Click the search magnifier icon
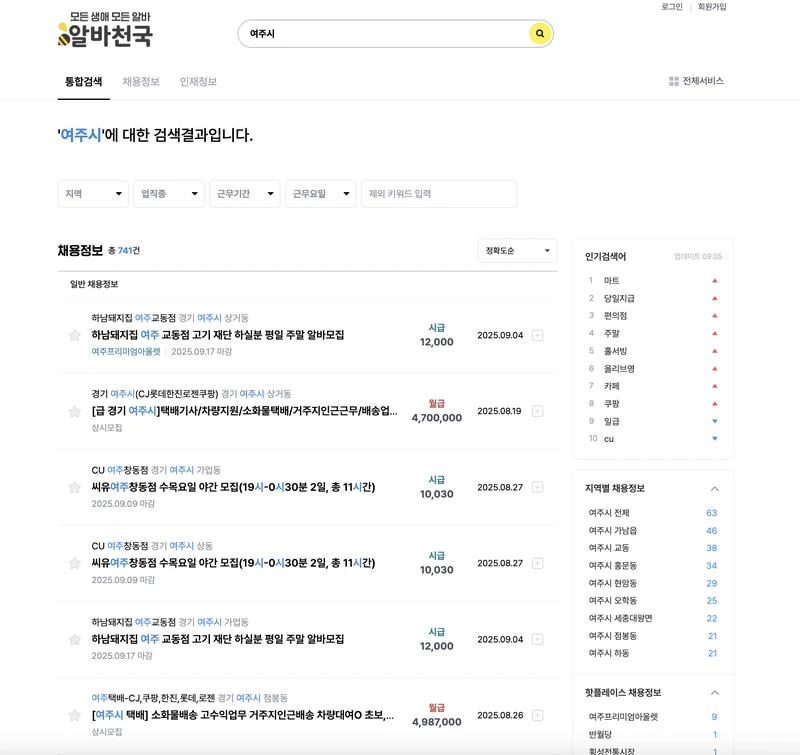The width and height of the screenshot is (800, 755). (539, 33)
